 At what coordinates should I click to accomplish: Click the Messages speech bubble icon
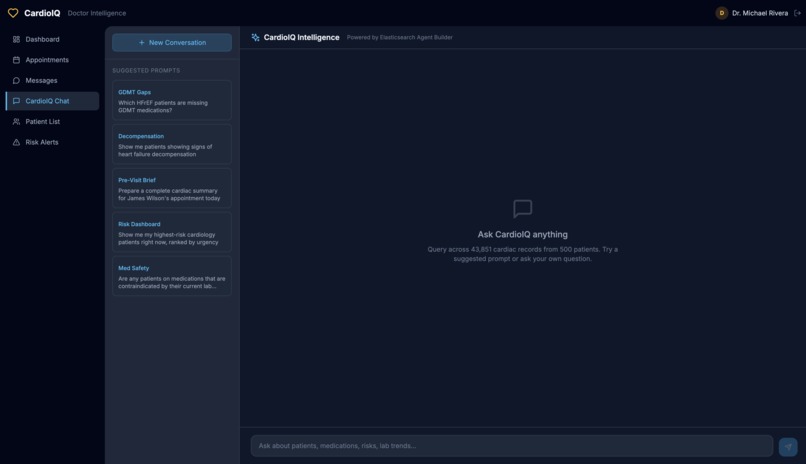coord(16,80)
